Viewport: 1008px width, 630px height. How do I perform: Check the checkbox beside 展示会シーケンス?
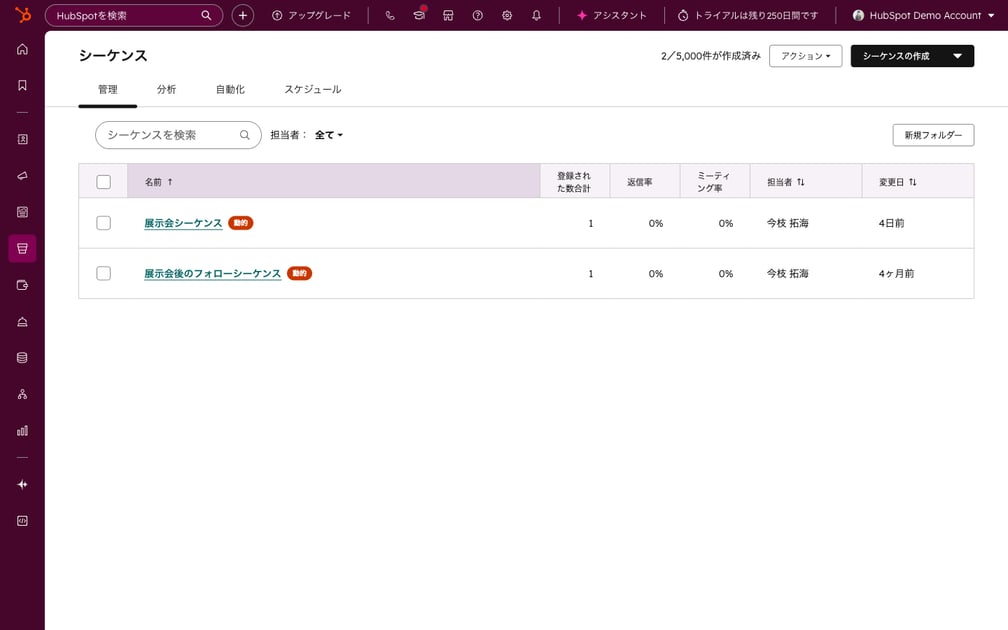pyautogui.click(x=103, y=223)
